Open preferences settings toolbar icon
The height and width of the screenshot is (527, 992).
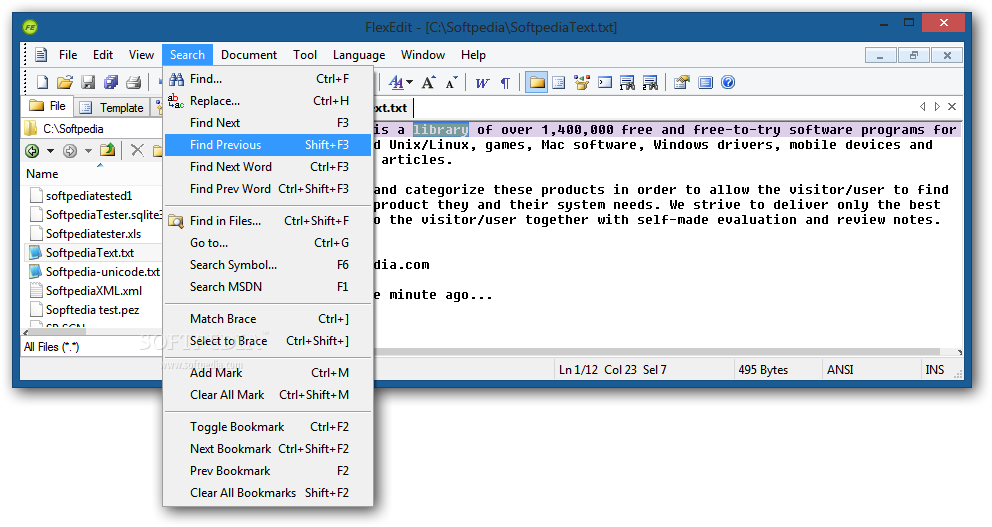pyautogui.click(x=681, y=82)
